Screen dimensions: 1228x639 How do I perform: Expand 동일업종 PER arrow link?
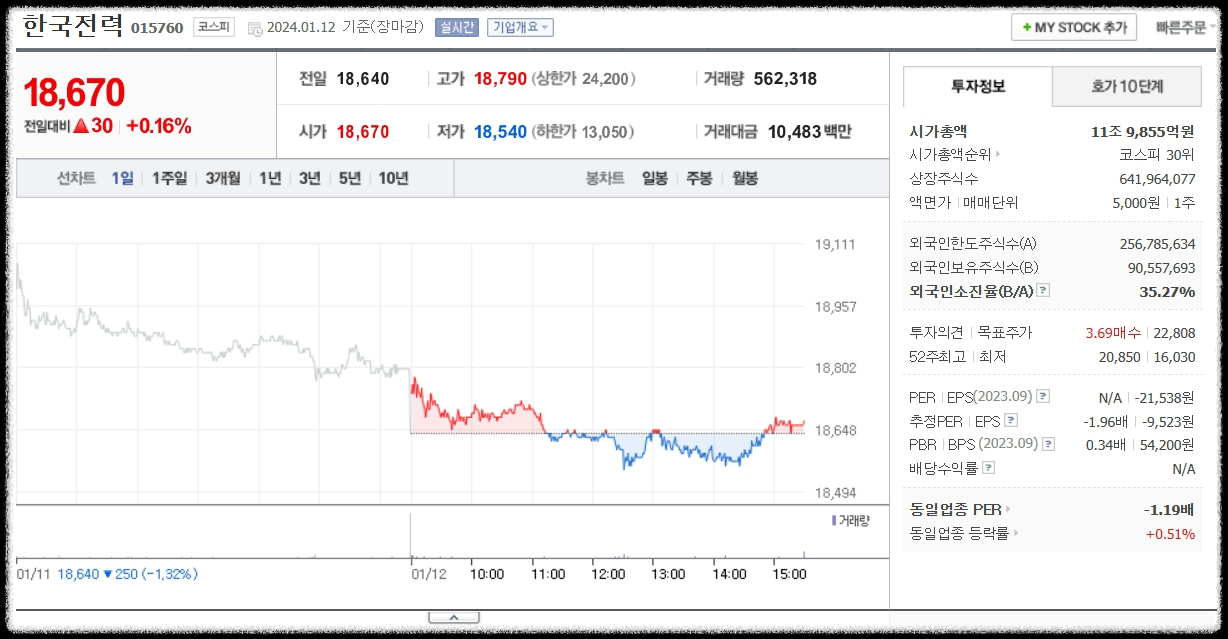click(x=1008, y=510)
